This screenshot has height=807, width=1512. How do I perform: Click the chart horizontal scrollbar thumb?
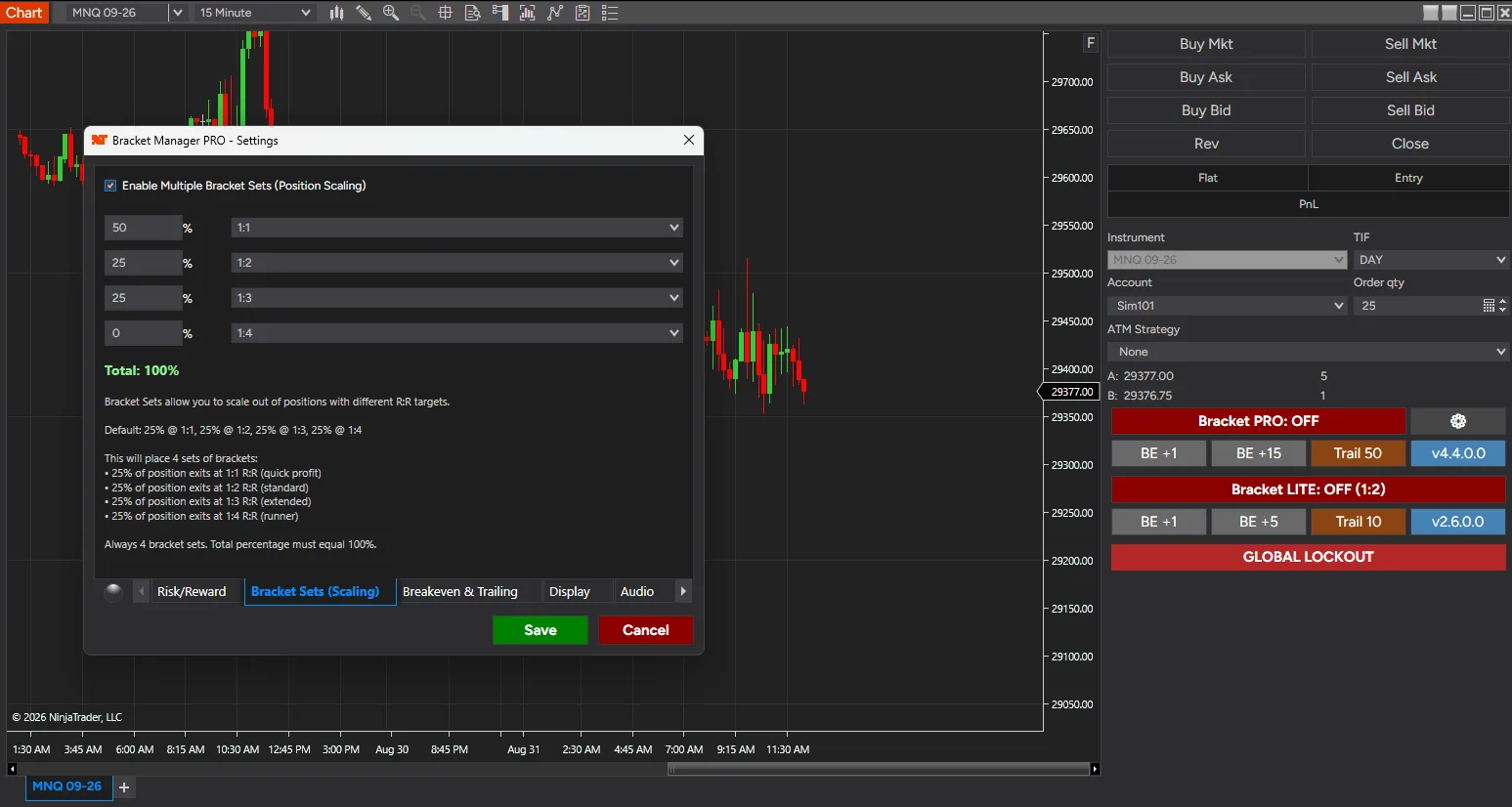click(878, 770)
